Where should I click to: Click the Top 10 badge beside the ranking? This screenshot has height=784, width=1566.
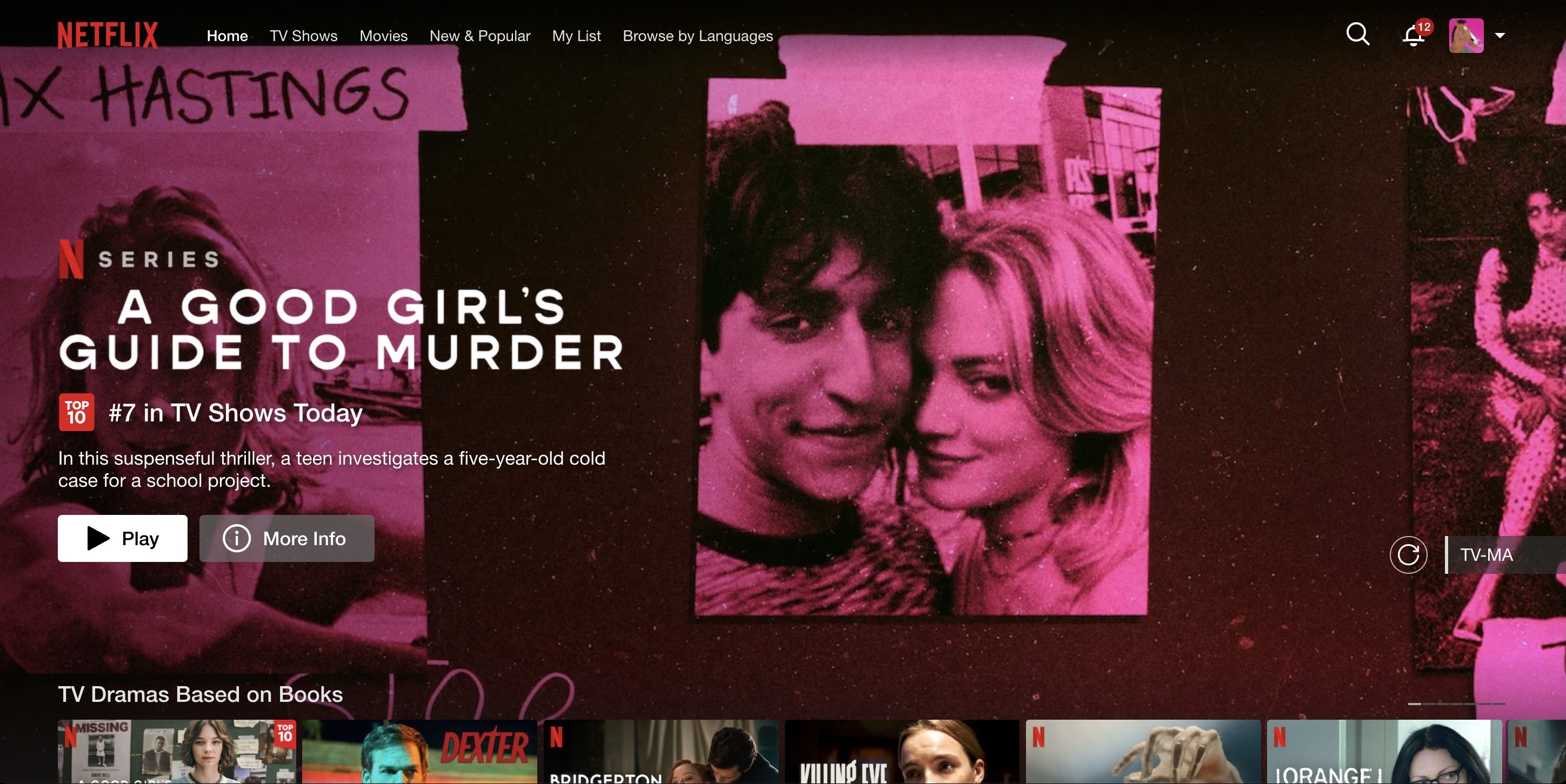[x=77, y=413]
